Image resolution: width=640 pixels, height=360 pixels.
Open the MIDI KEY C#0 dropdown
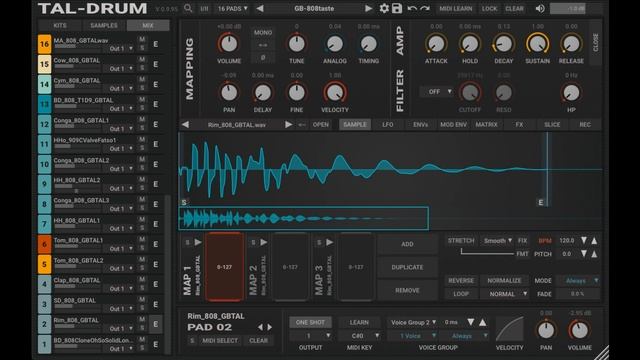click(x=360, y=336)
